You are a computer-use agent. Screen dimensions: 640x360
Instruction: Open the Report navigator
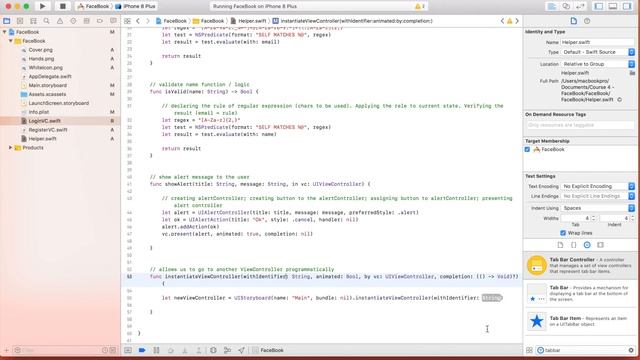click(113, 21)
